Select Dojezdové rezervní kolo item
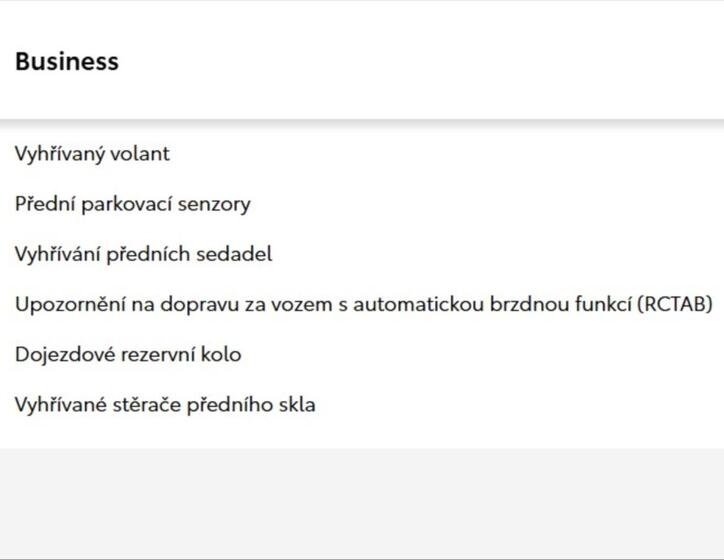 click(127, 354)
